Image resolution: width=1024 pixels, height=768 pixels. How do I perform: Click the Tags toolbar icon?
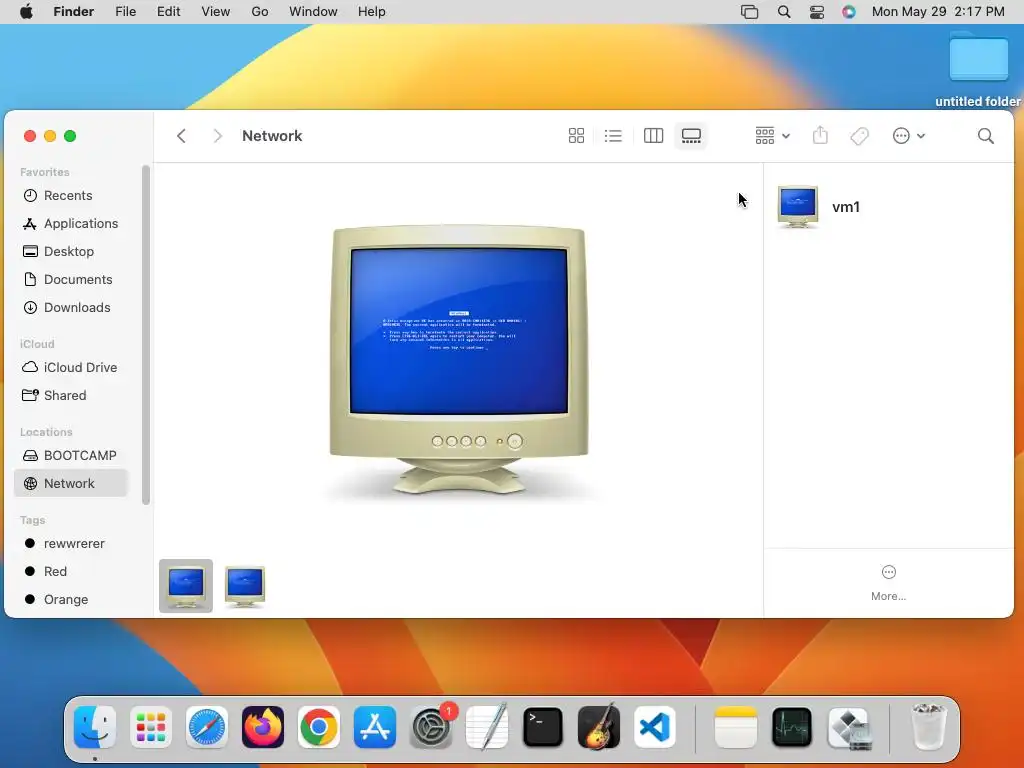(x=859, y=136)
